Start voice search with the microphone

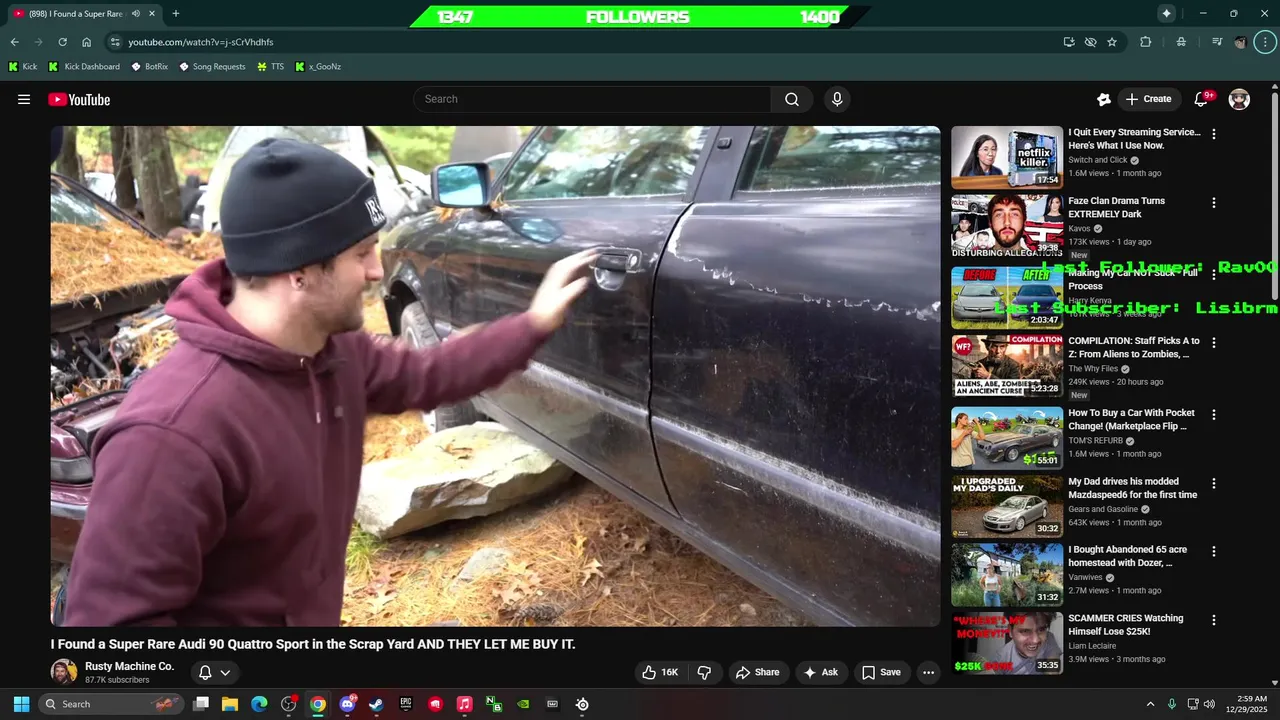point(837,99)
